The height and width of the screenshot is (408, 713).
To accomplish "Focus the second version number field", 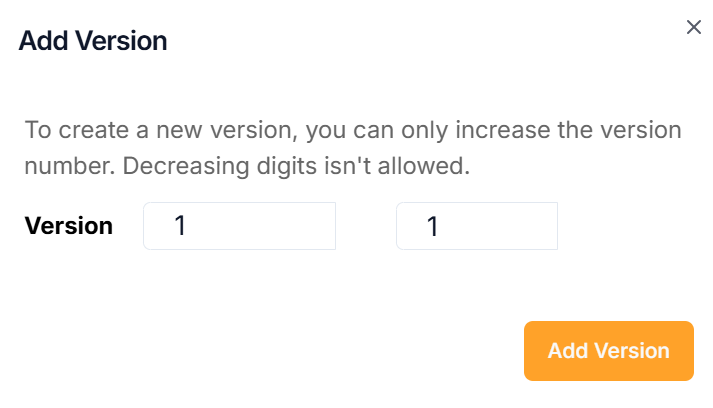I will pyautogui.click(x=476, y=226).
